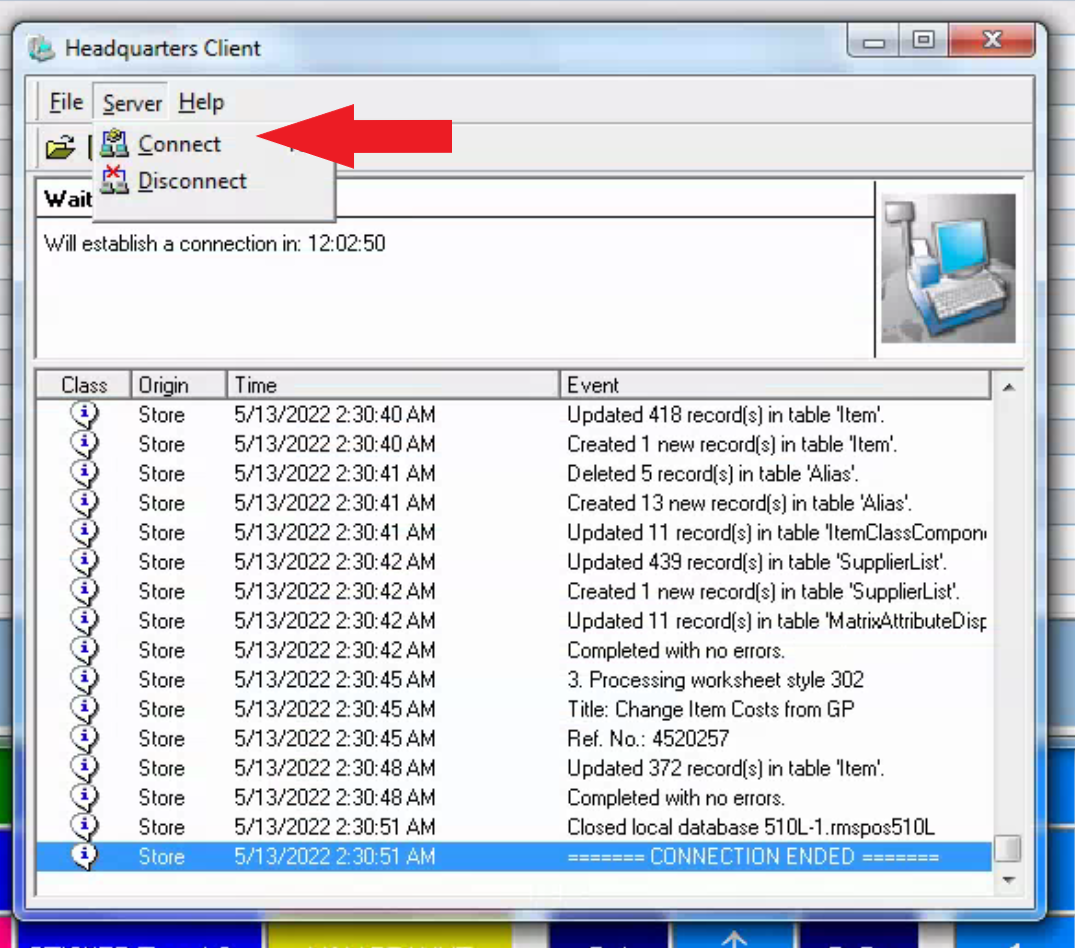Screen dimensions: 1075x948
Task: Select the MatrixAttributeDisp updated row
Action: tap(514, 621)
